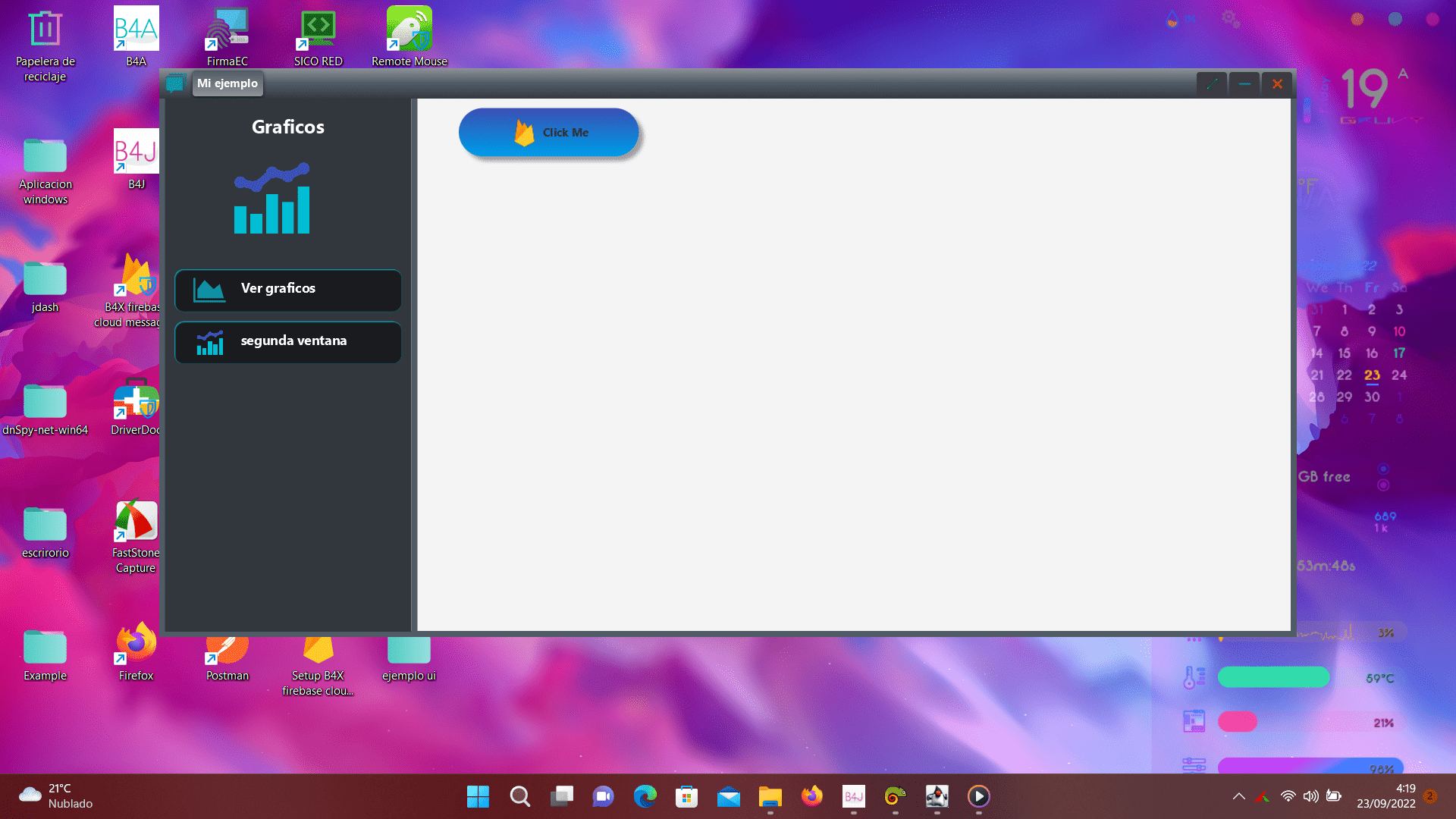1456x819 pixels.
Task: Click Mi ejemplo window title label
Action: click(227, 83)
